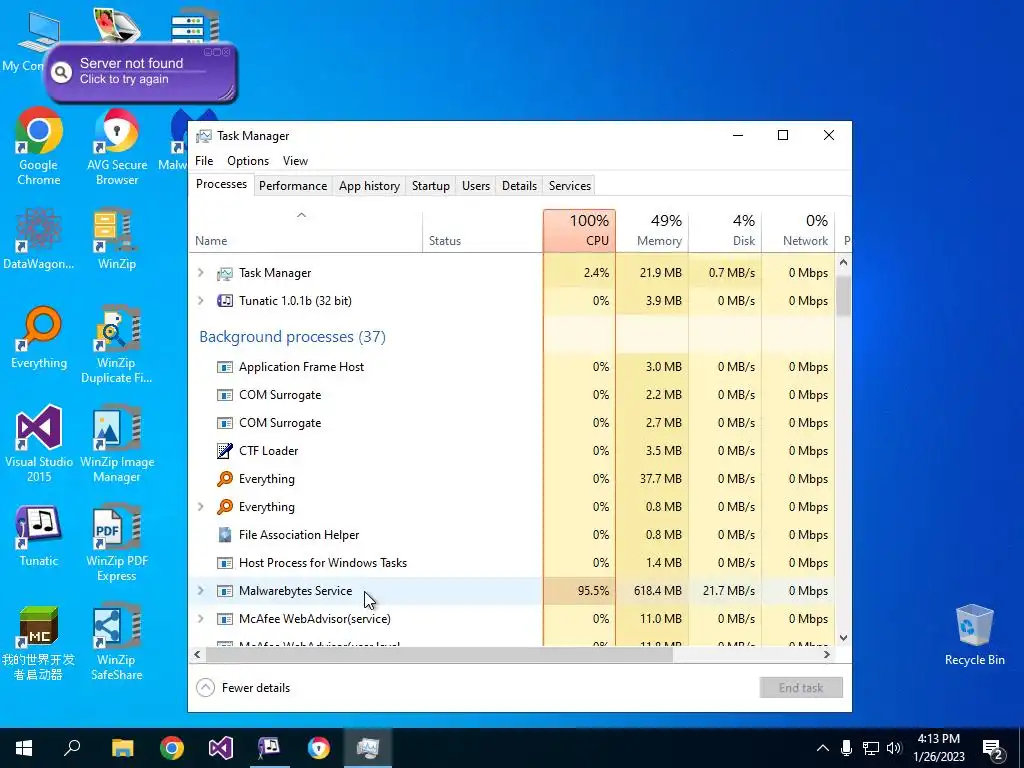Switch to Chrome in the taskbar
The width and height of the screenshot is (1024, 768).
point(172,748)
